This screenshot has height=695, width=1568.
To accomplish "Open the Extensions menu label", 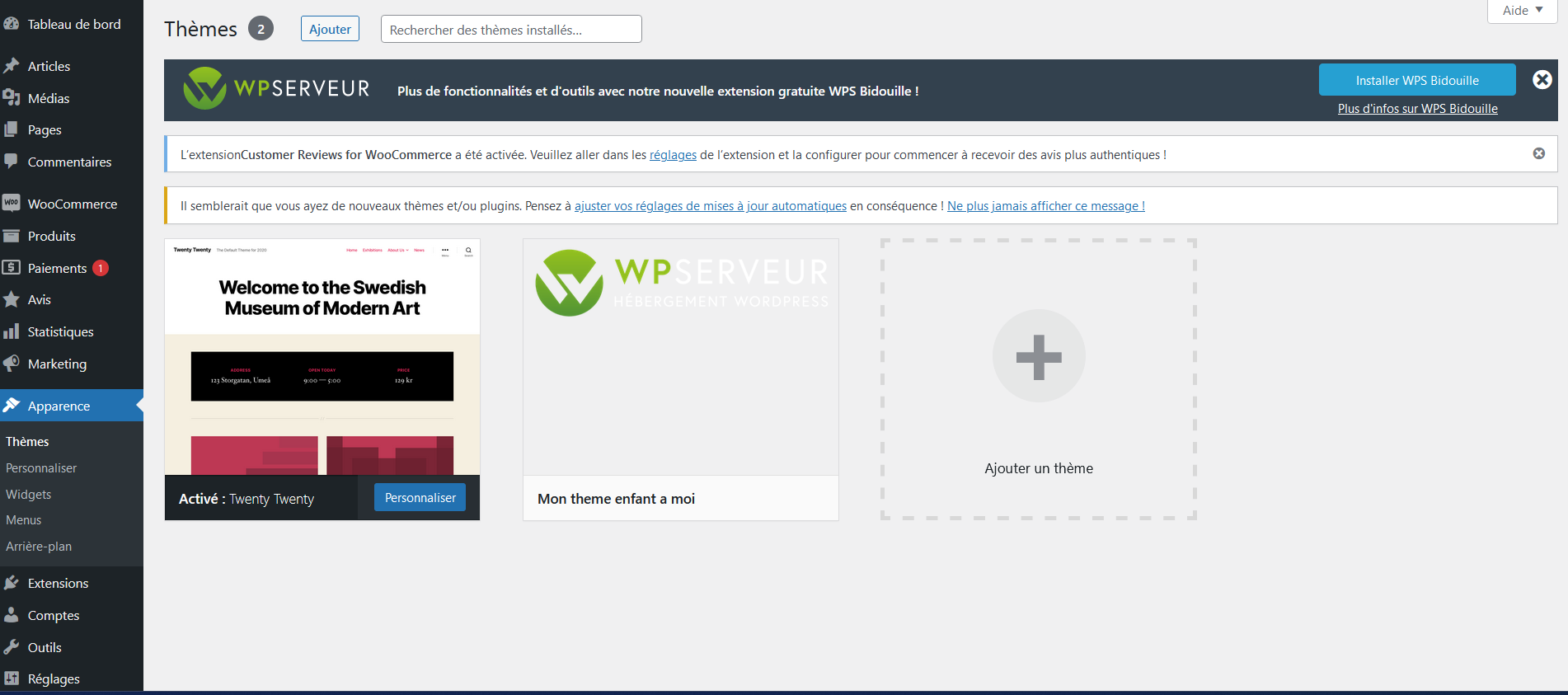I will coord(58,583).
